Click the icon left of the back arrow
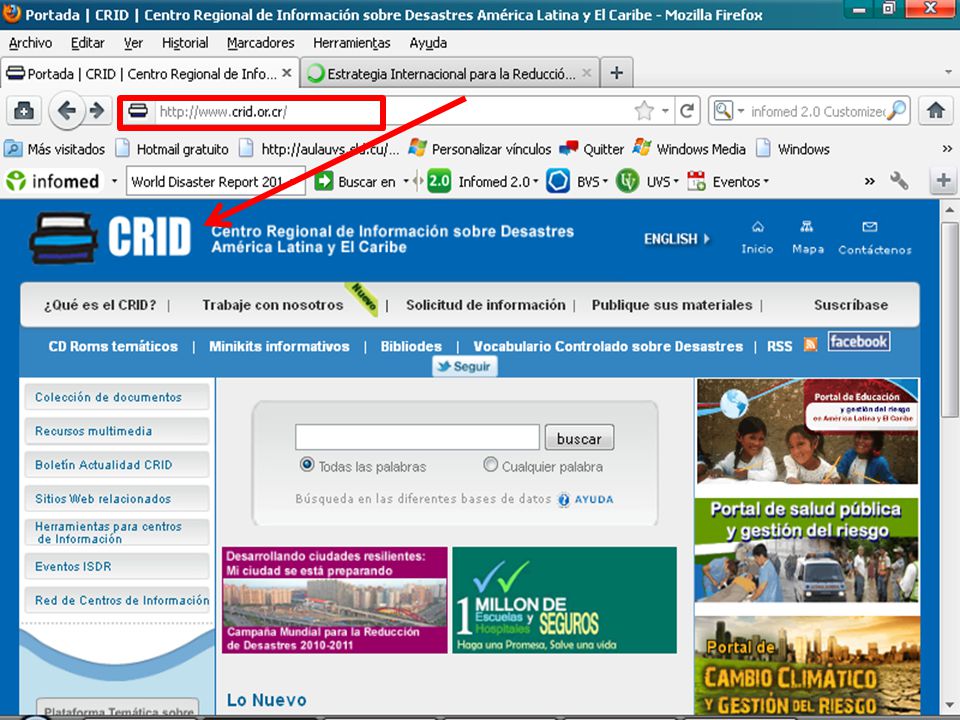Screen dimensions: 960x720 pyautogui.click(x=24, y=111)
